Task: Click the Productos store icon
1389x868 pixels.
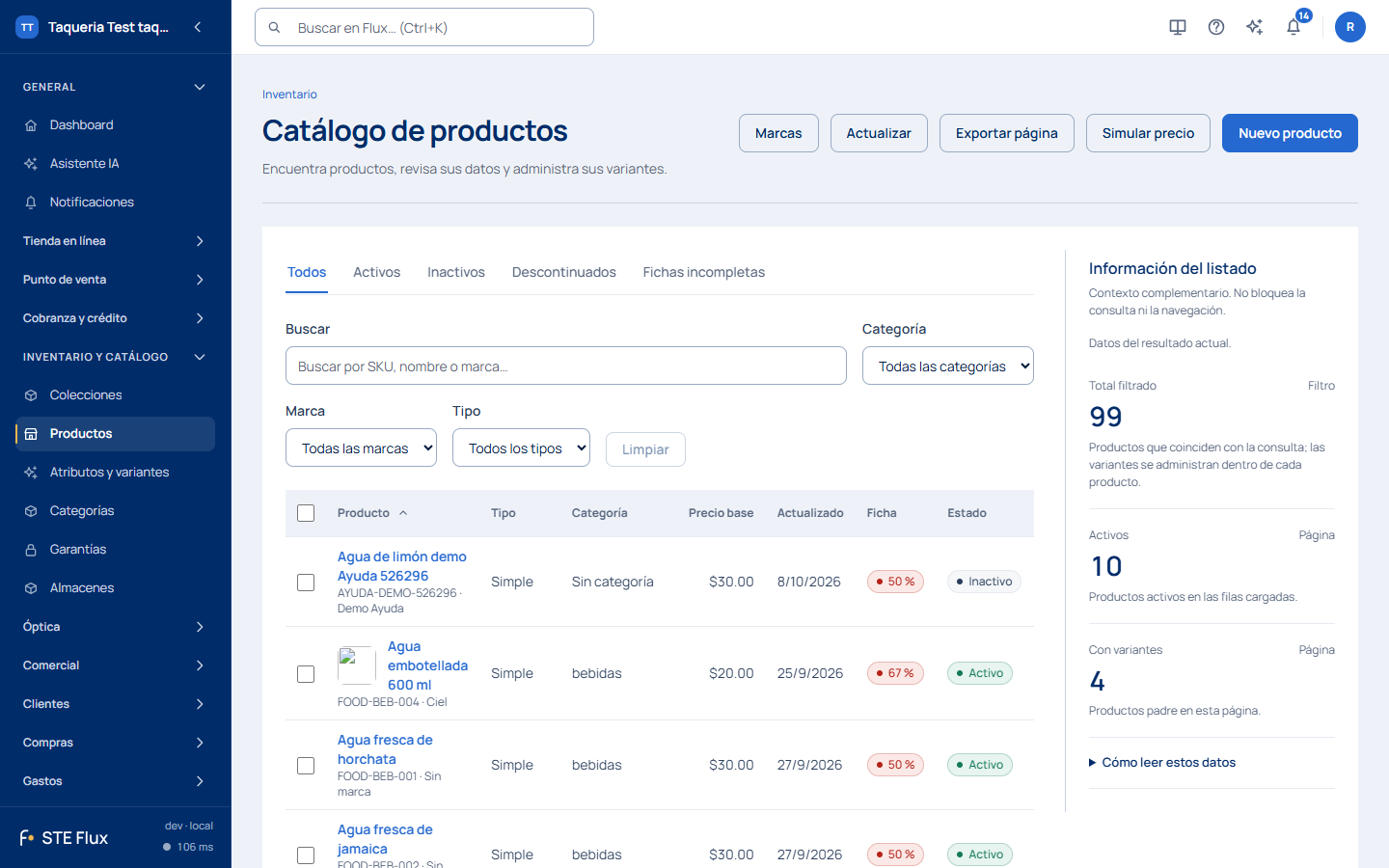Action: 31,434
